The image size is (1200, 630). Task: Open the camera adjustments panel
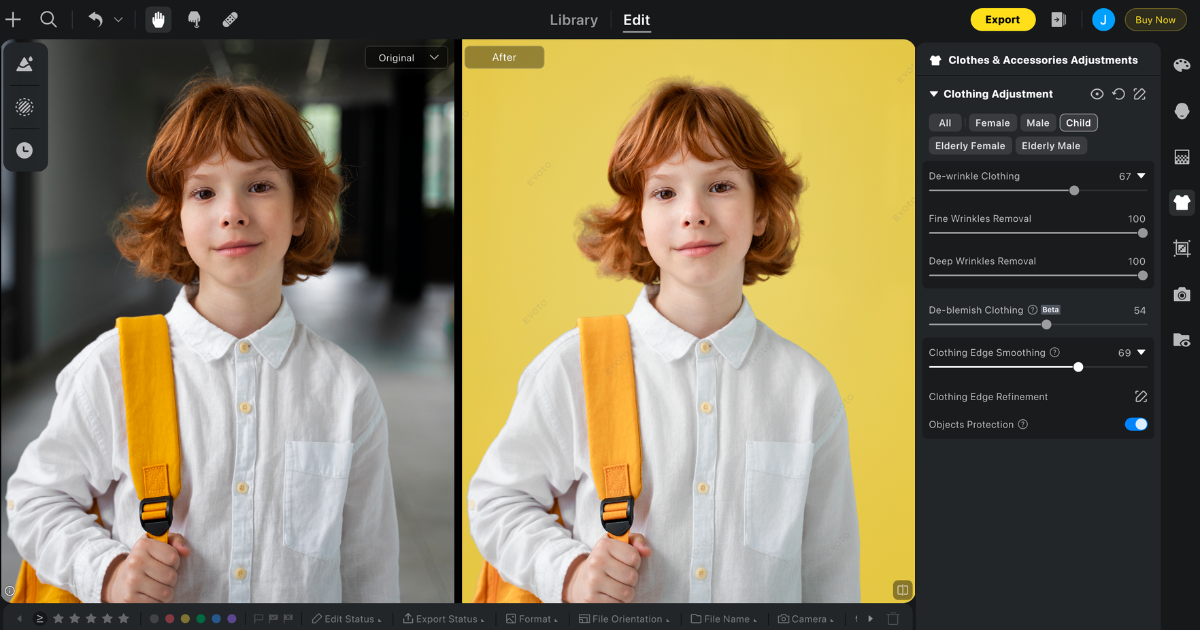[1182, 294]
